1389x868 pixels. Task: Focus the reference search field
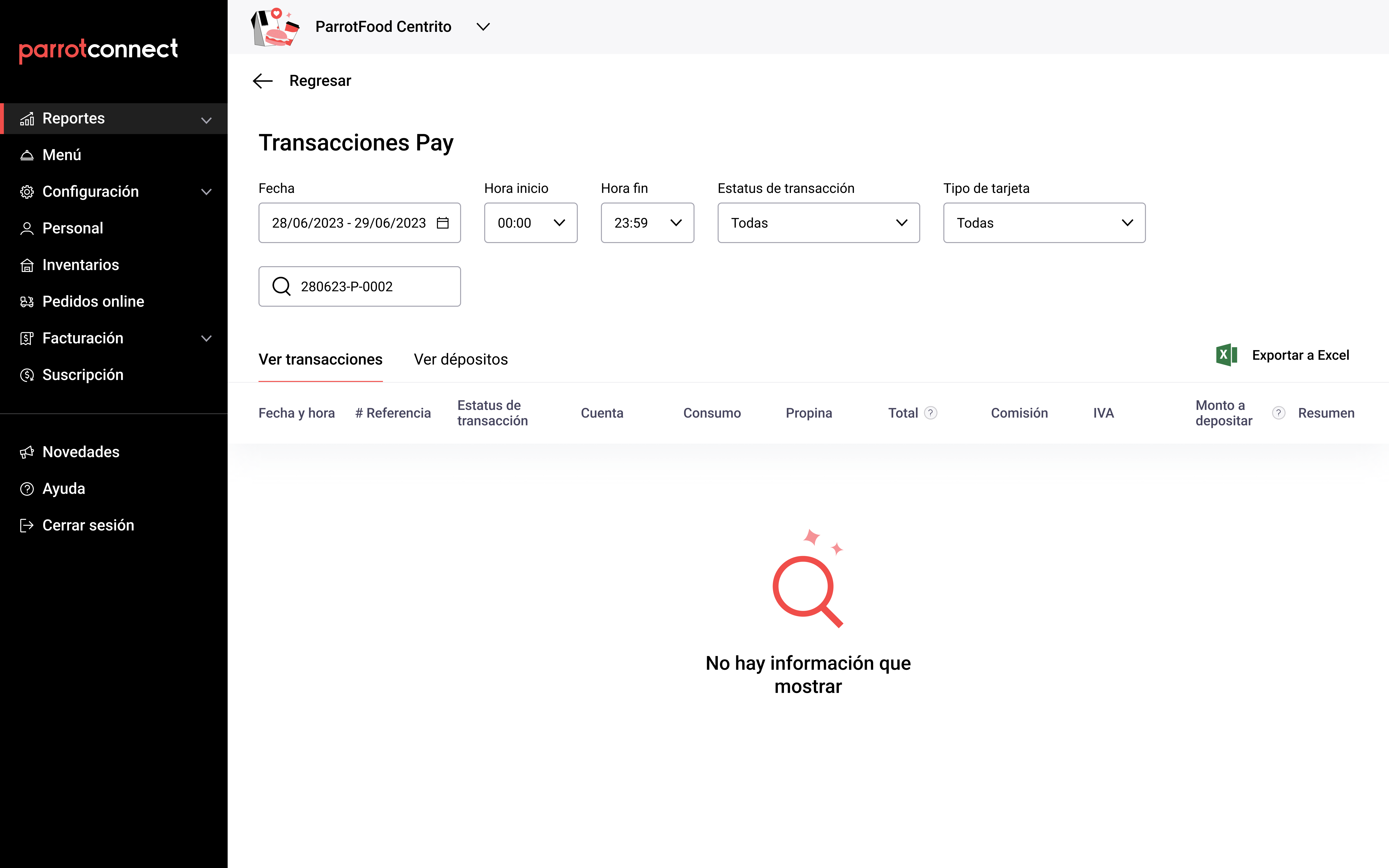[x=359, y=286]
